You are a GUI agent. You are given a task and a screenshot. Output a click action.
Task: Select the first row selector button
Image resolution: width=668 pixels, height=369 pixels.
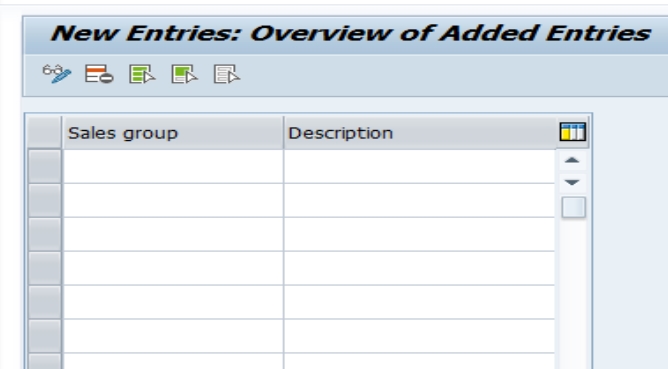tap(45, 166)
